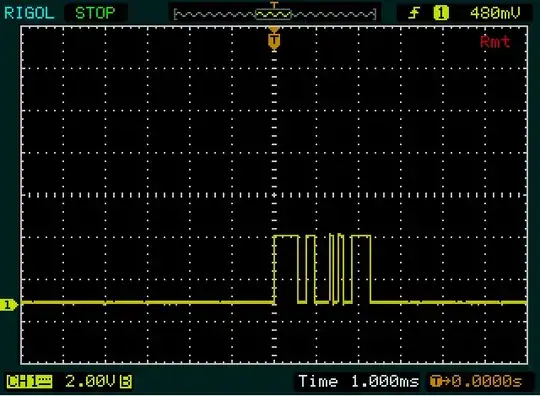This screenshot has height=396, width=540.
Task: Click the CH1 DC coupling icon
Action: pos(29,382)
